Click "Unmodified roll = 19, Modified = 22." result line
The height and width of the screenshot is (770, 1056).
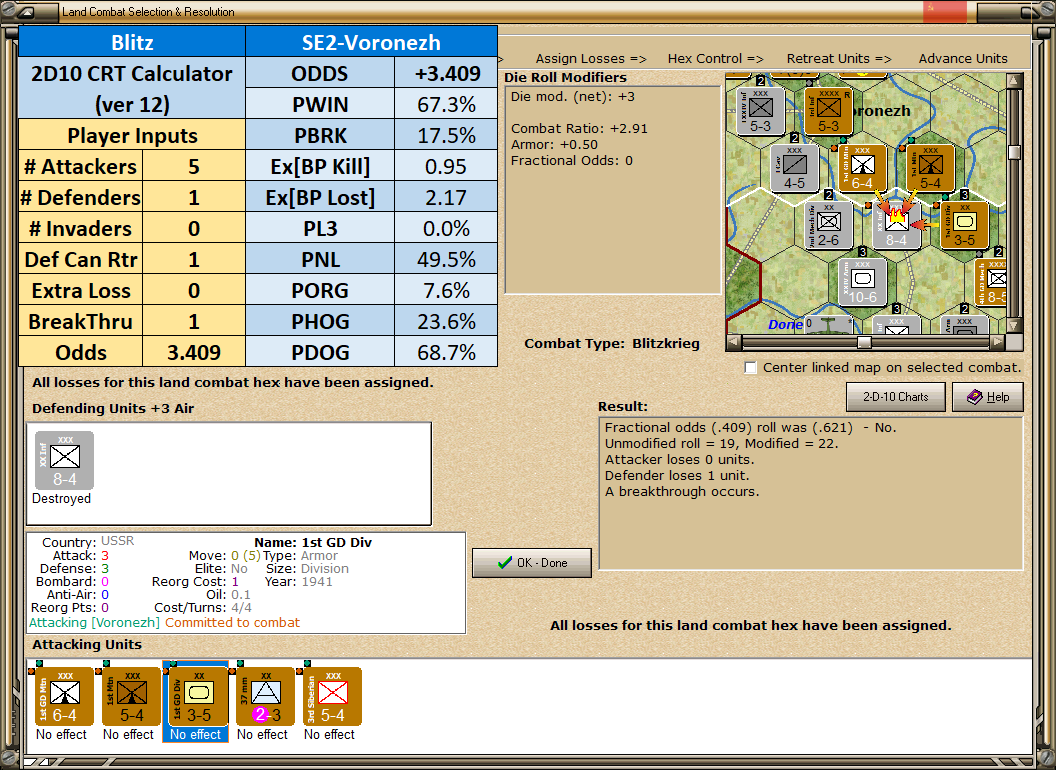(721, 443)
